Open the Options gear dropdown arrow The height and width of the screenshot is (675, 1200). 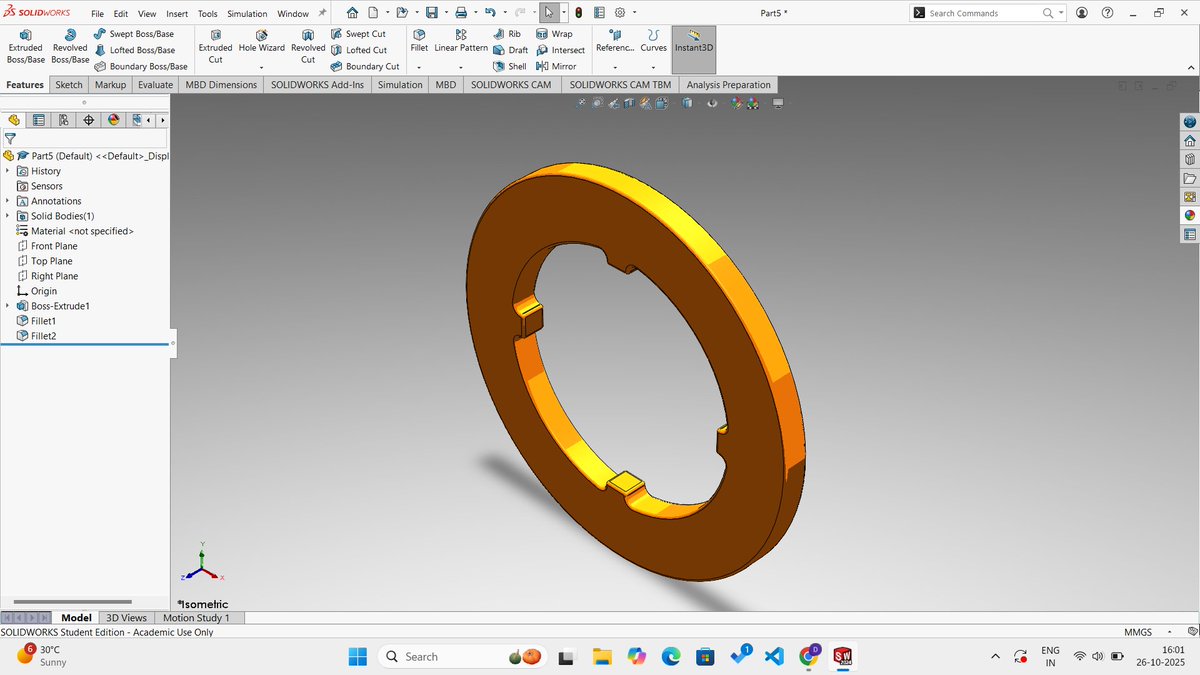pos(635,13)
